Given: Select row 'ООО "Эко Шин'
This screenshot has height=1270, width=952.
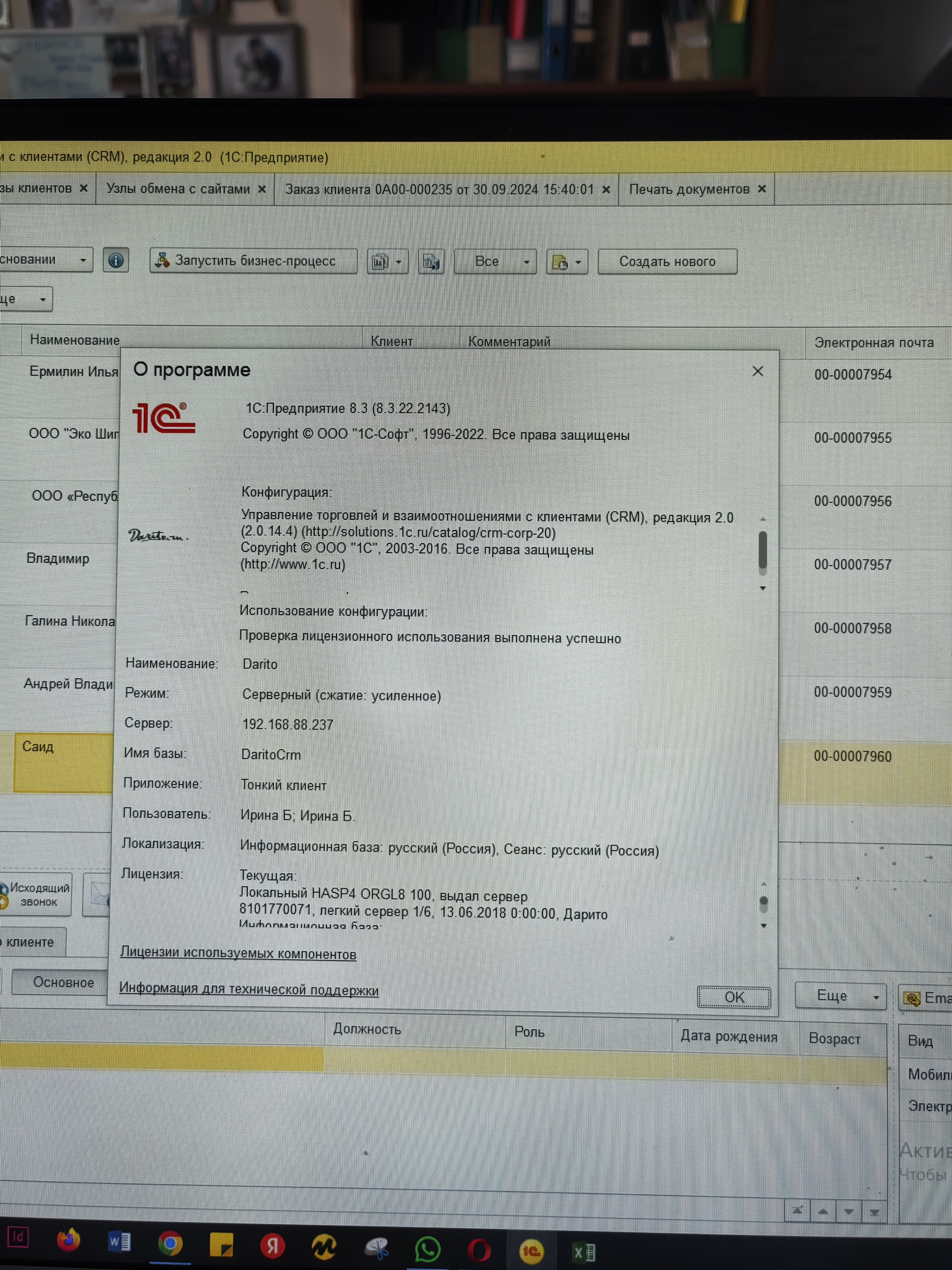Looking at the screenshot, I should [x=74, y=433].
